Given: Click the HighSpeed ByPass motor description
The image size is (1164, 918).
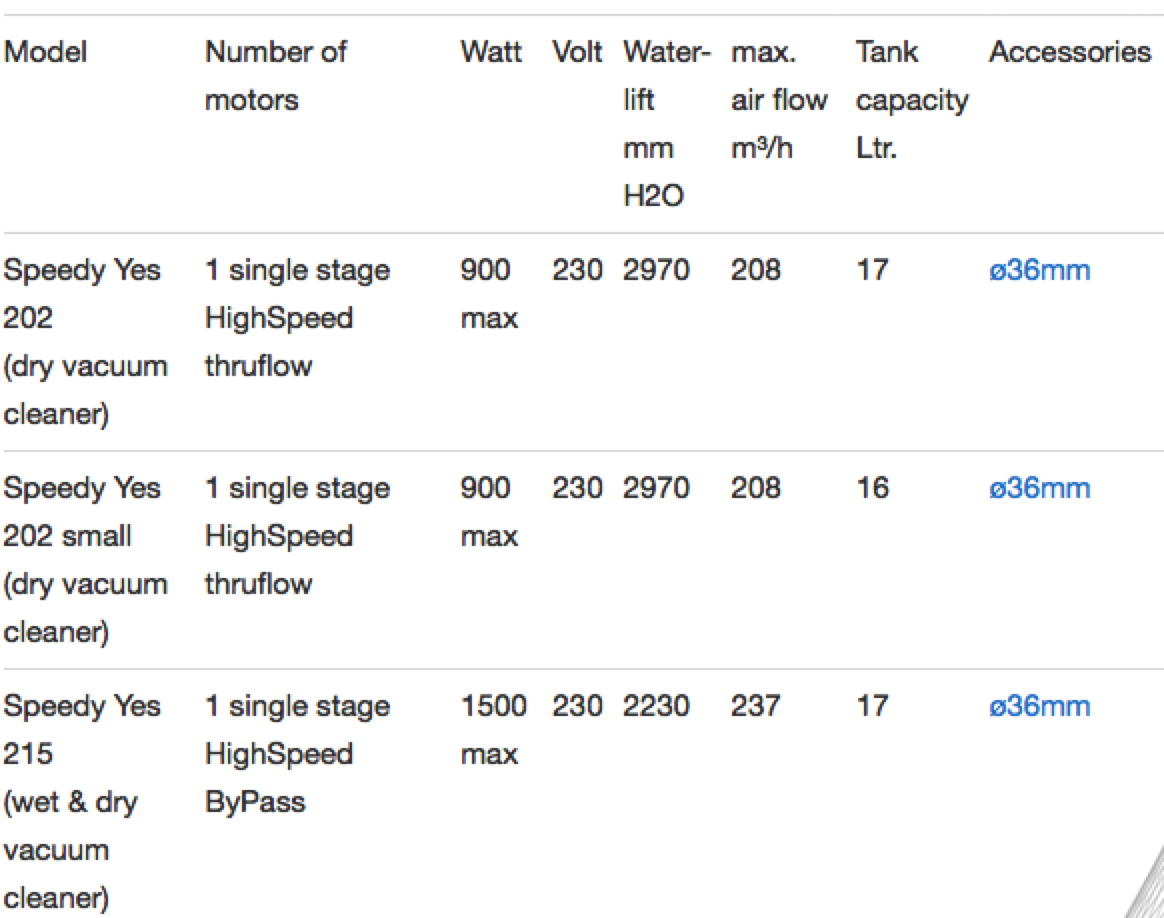Looking at the screenshot, I should pos(297,753).
